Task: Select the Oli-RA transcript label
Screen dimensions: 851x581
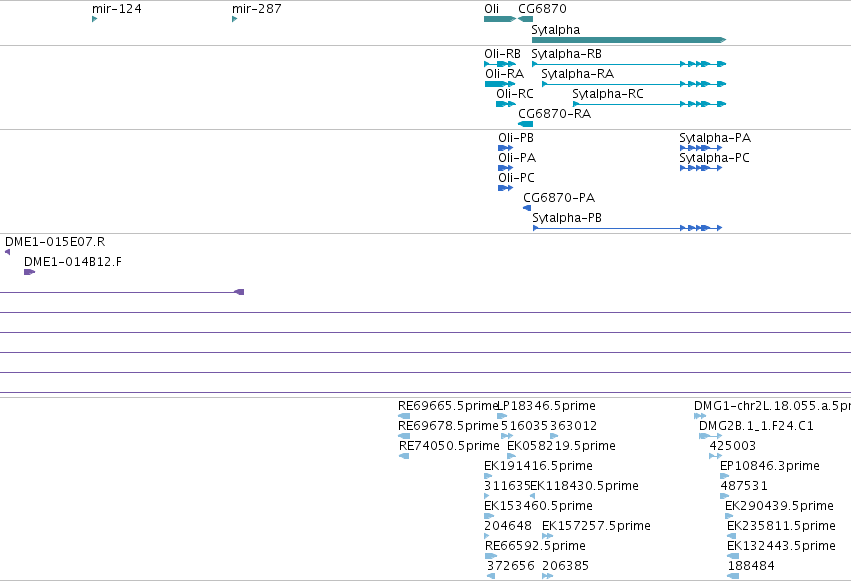Action: pos(504,74)
